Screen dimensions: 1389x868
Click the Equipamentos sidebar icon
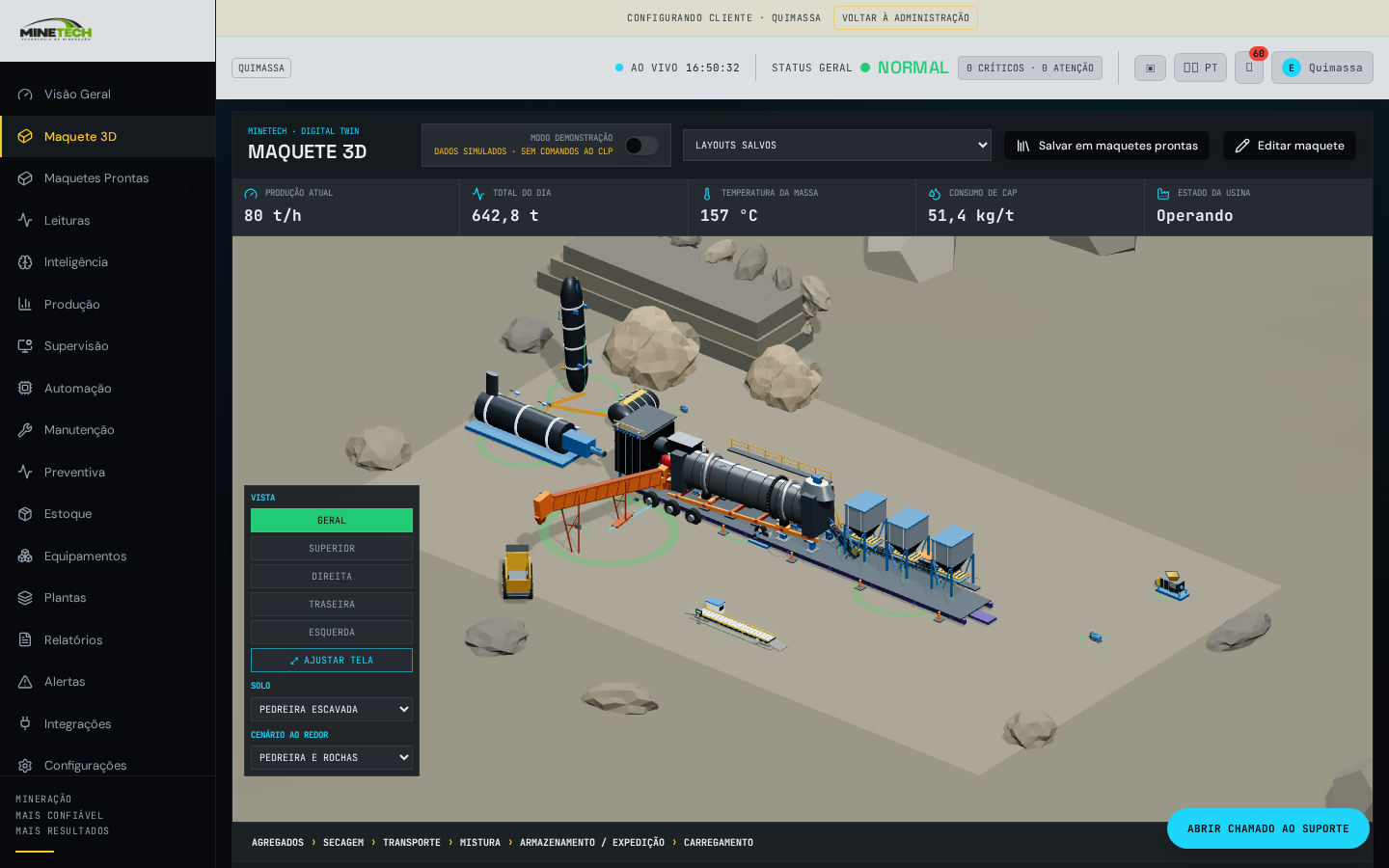point(25,556)
